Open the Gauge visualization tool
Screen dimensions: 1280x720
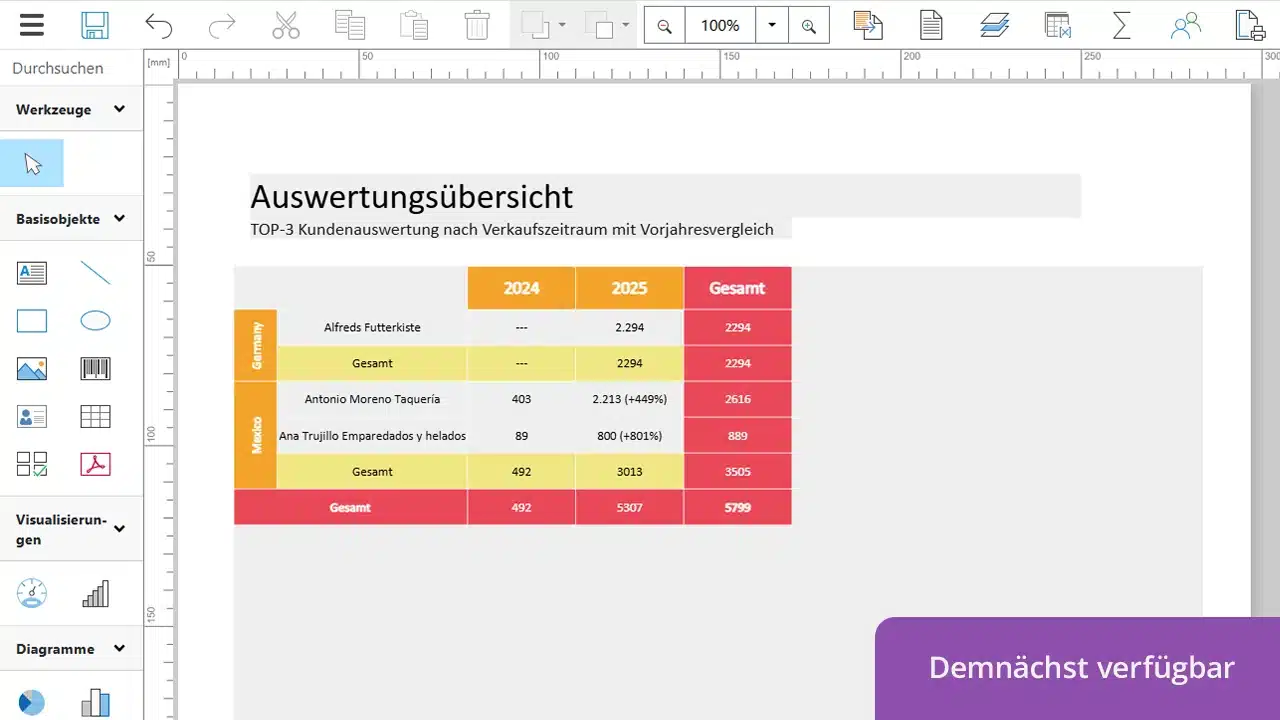coord(31,593)
